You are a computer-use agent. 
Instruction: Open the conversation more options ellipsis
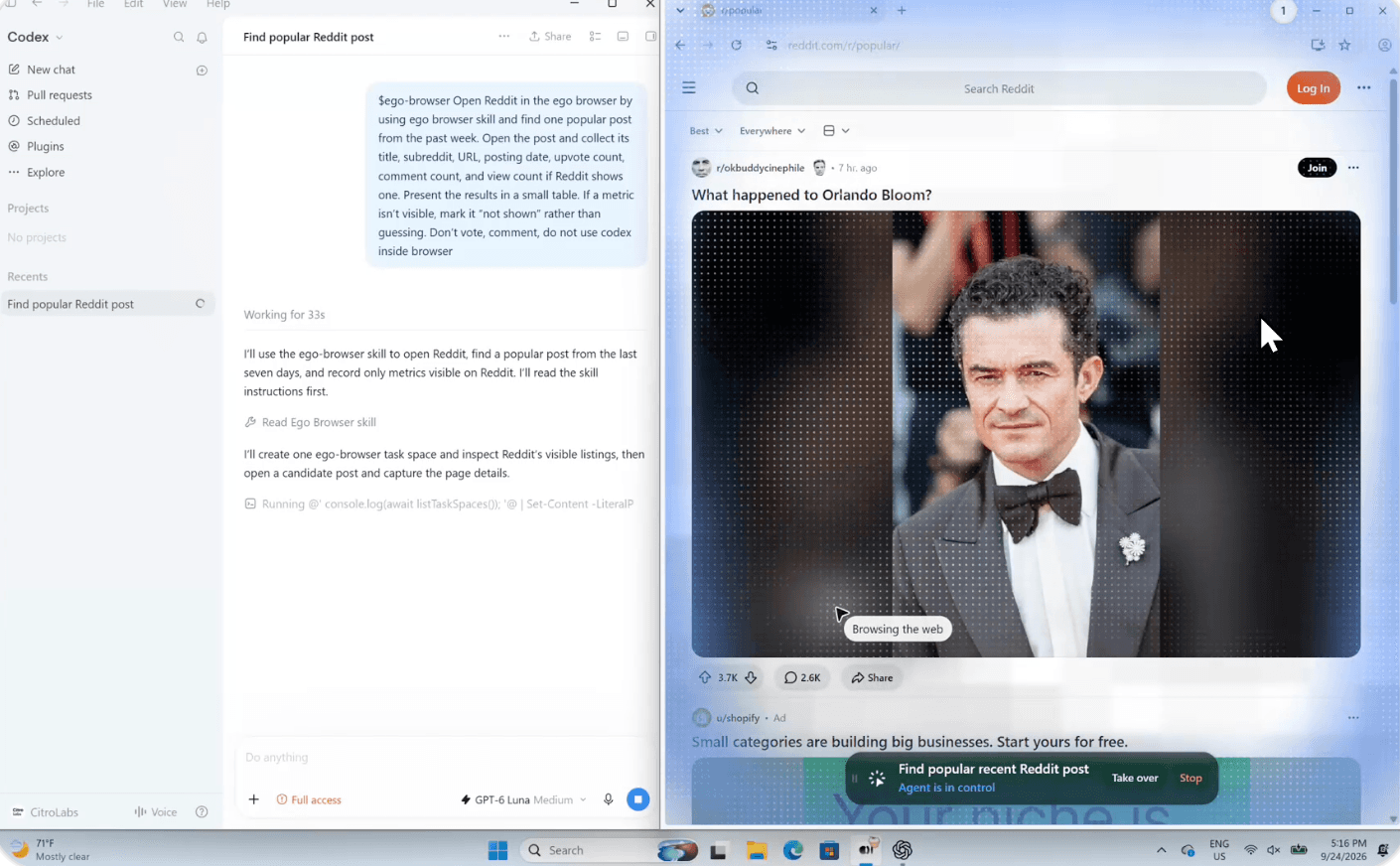[504, 37]
